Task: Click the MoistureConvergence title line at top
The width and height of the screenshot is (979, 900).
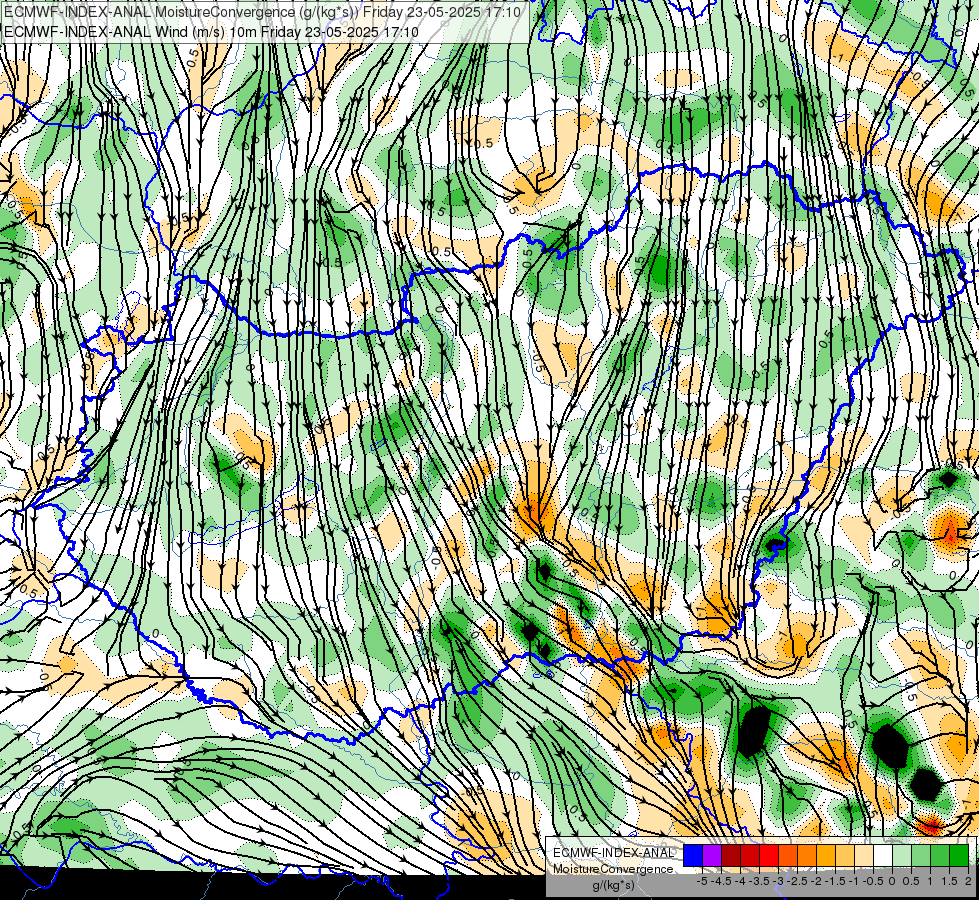Action: point(262,12)
